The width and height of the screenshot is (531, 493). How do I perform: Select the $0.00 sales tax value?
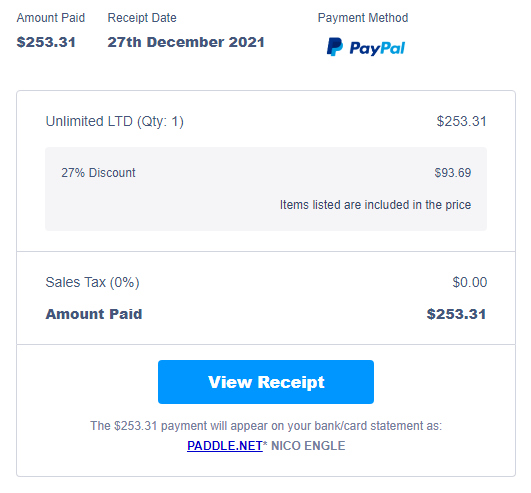pyautogui.click(x=470, y=282)
